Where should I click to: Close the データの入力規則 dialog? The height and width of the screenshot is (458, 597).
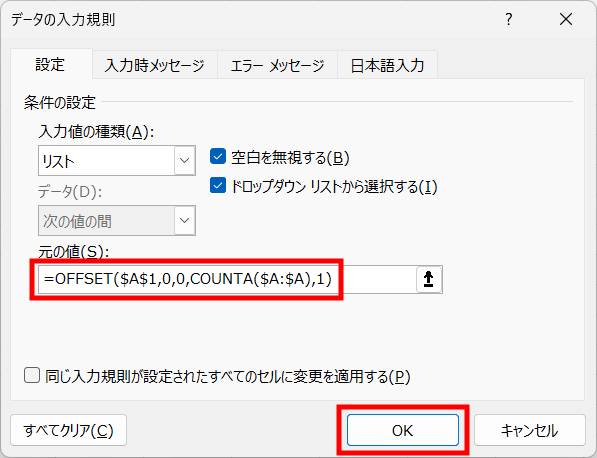[x=566, y=19]
